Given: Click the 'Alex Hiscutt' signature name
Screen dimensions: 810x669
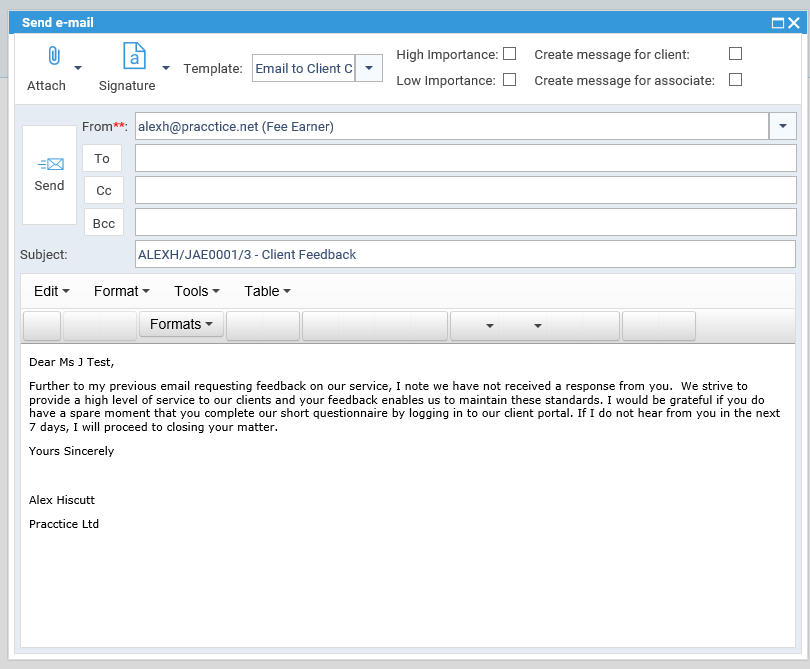Looking at the screenshot, I should tap(62, 500).
